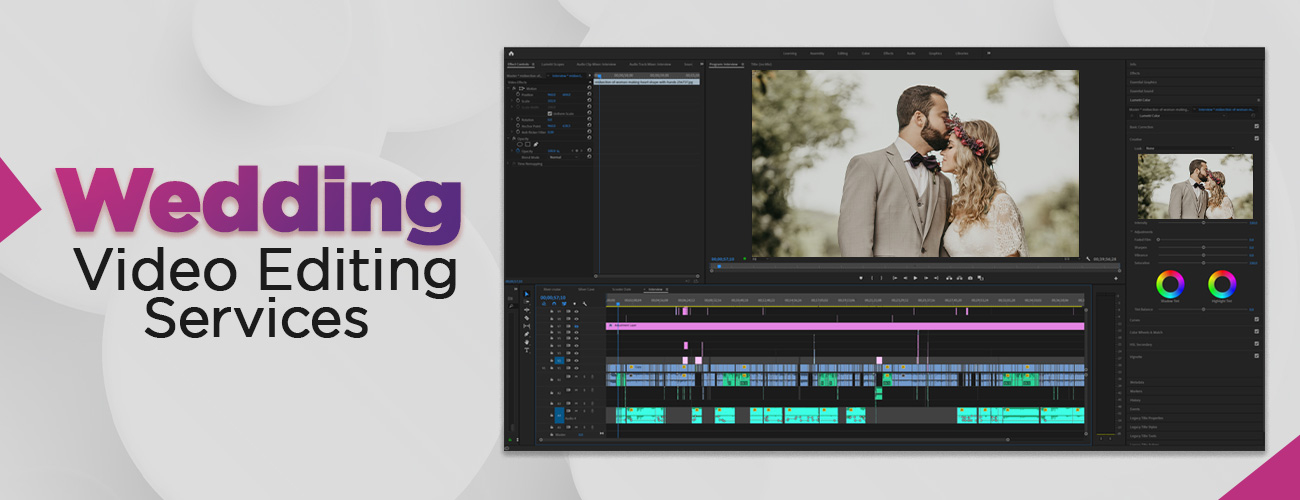The image size is (1300, 500).
Task: Enable the Uniform Scale checkbox
Action: [550, 114]
